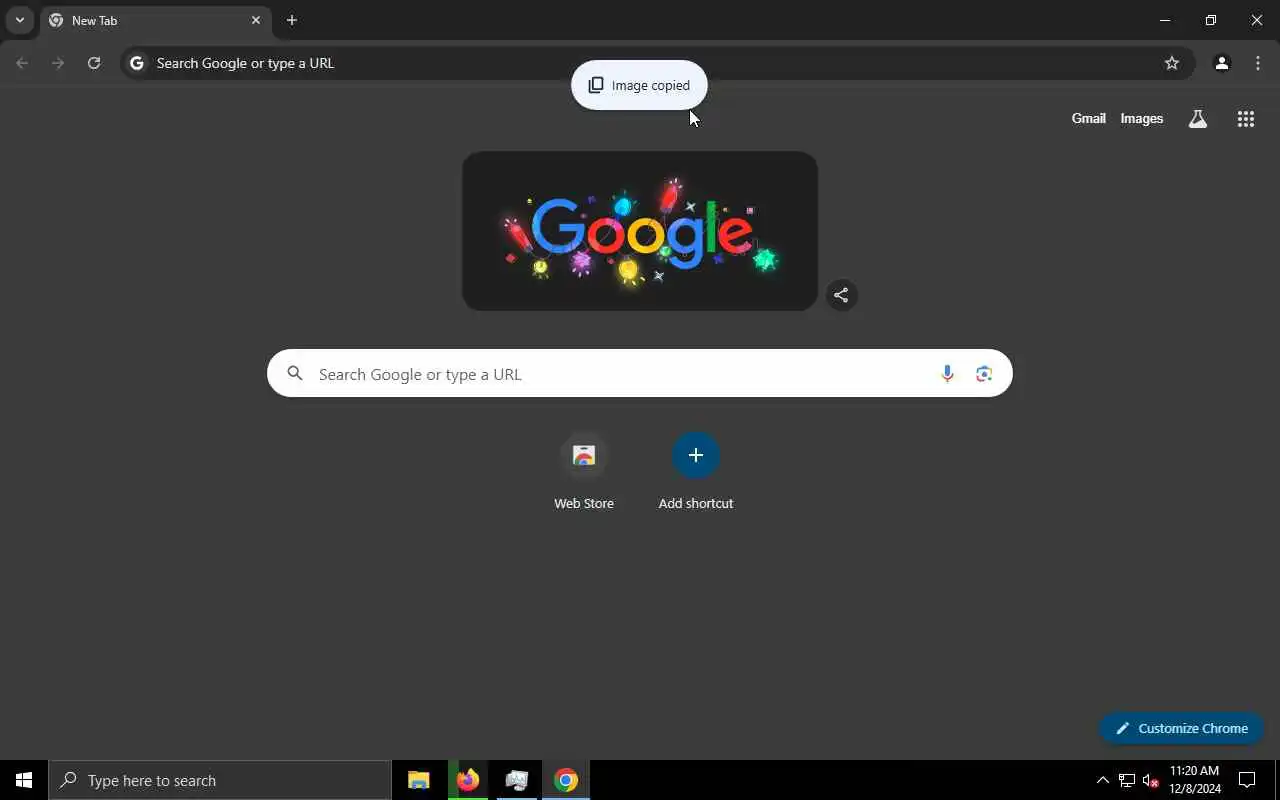Open Windows notification center
Viewport: 1280px width, 800px height.
(x=1247, y=780)
